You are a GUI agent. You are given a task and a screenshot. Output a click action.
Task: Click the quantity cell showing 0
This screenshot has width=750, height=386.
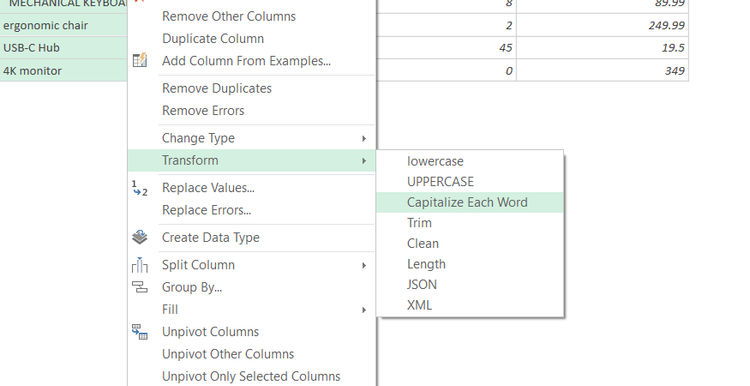point(446,71)
